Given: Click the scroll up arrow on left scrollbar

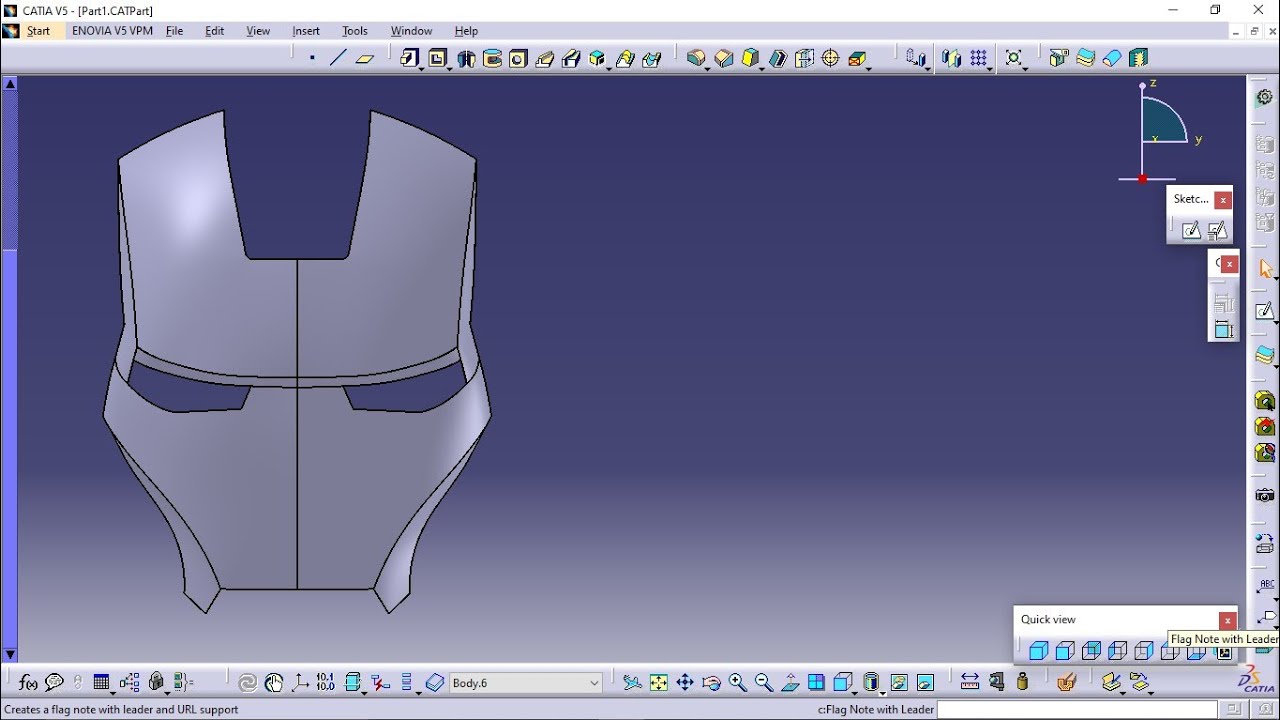Looking at the screenshot, I should (x=10, y=84).
